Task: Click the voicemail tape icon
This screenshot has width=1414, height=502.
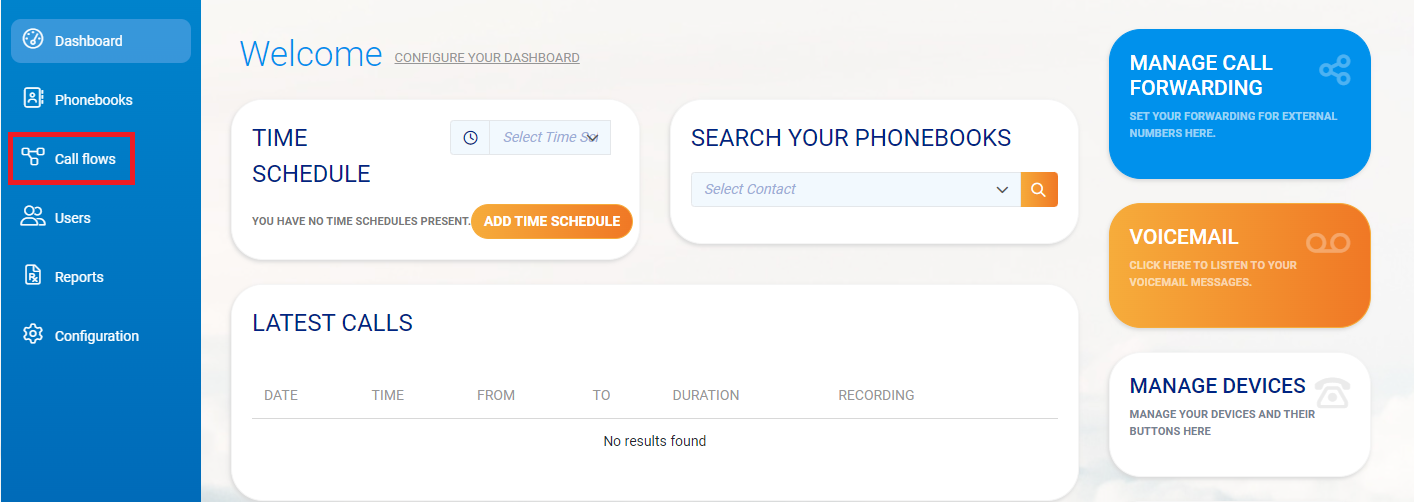Action: pyautogui.click(x=1328, y=243)
